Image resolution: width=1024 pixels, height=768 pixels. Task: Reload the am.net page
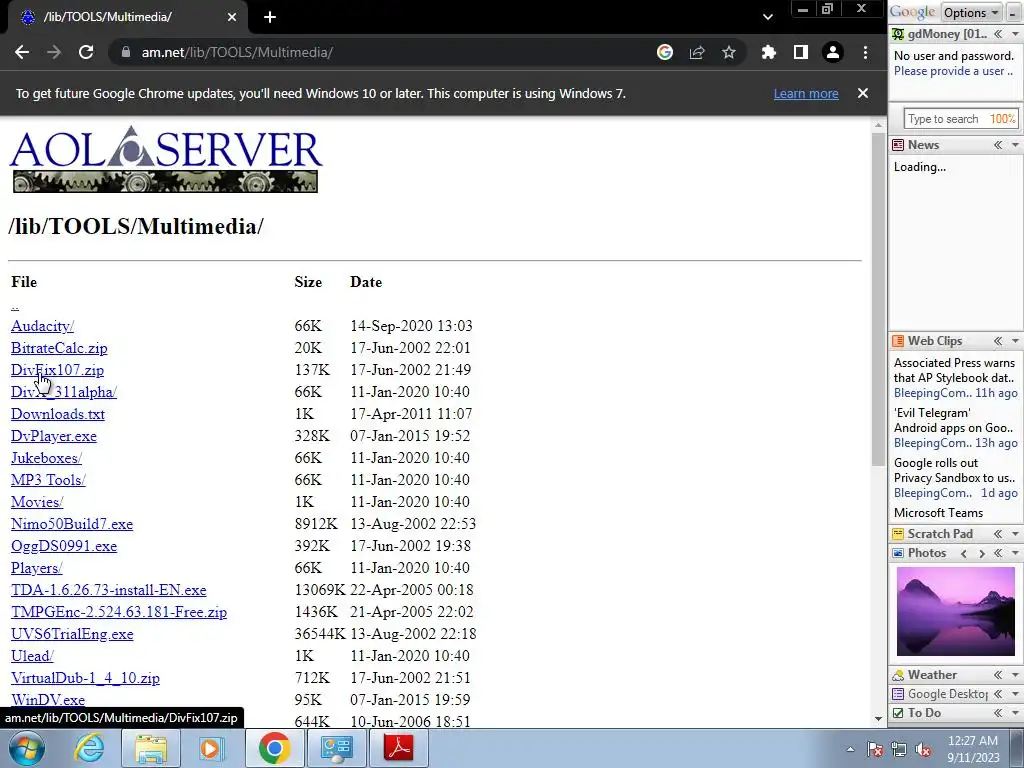(86, 52)
